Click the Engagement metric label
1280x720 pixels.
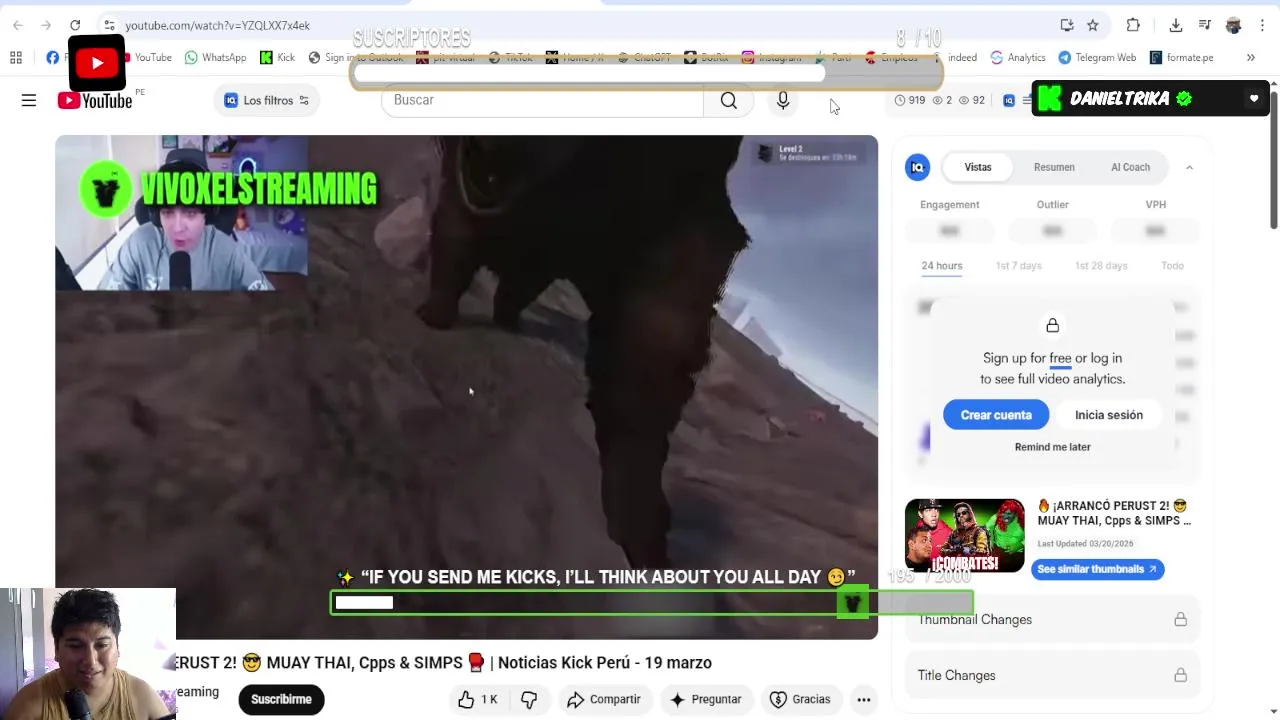coord(949,205)
